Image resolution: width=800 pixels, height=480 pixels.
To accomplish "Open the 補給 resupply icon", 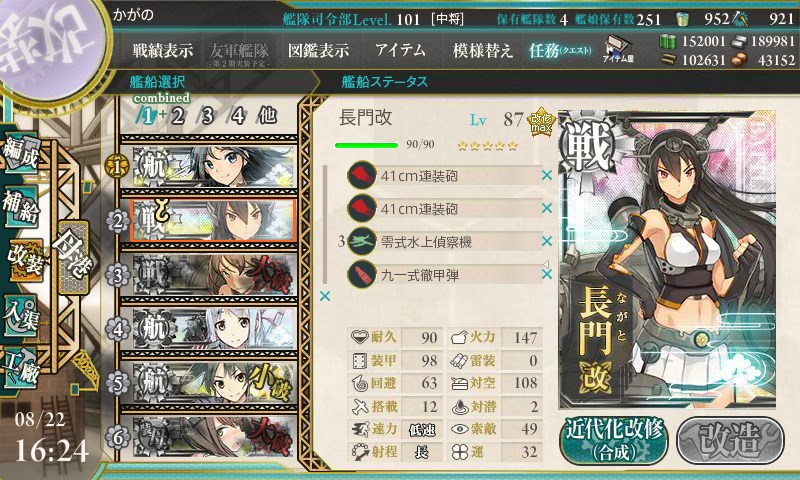I will pyautogui.click(x=20, y=207).
